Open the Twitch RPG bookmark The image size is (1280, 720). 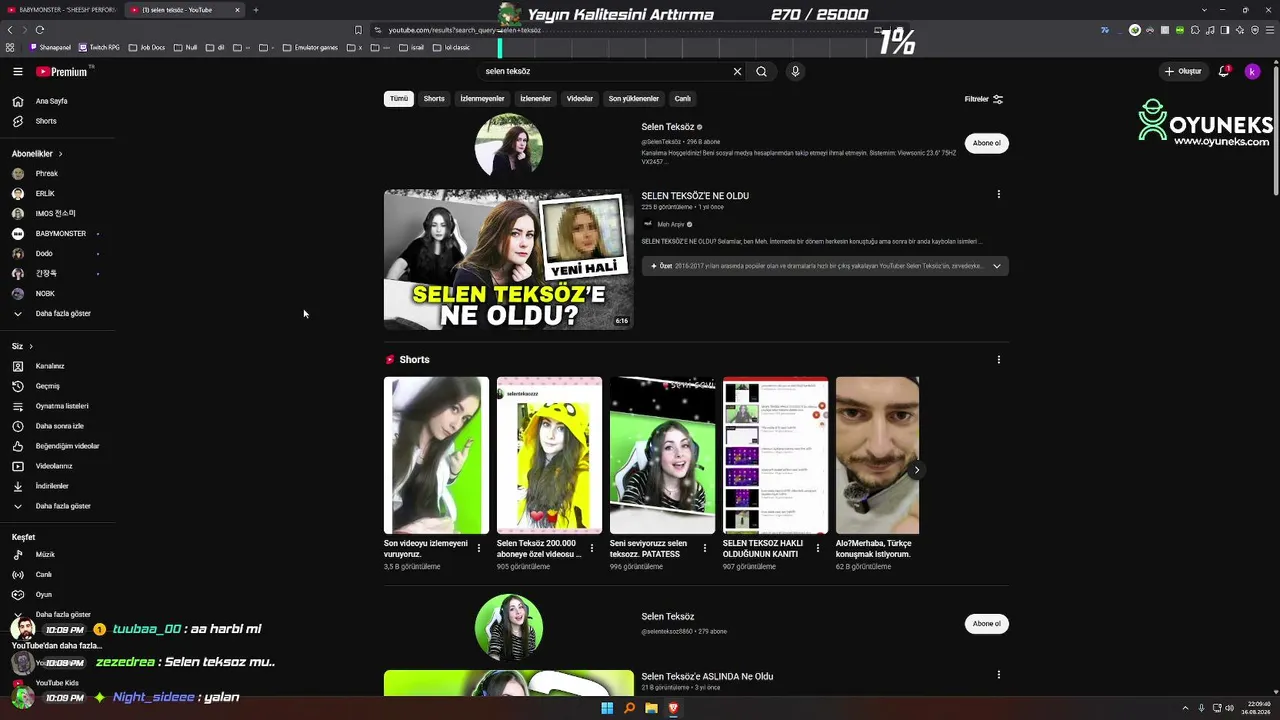(x=100, y=47)
